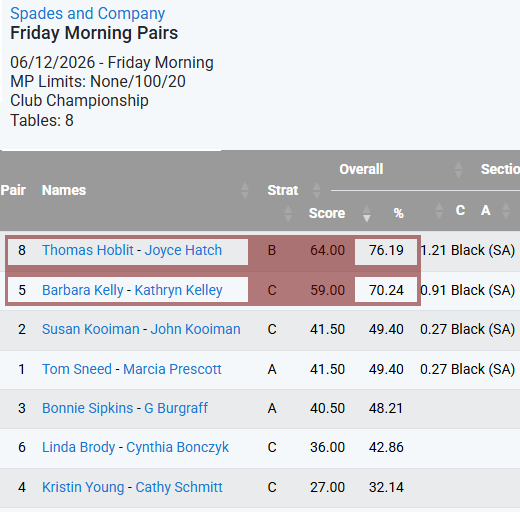
Task: Open Spades and Company club link
Action: 87,14
